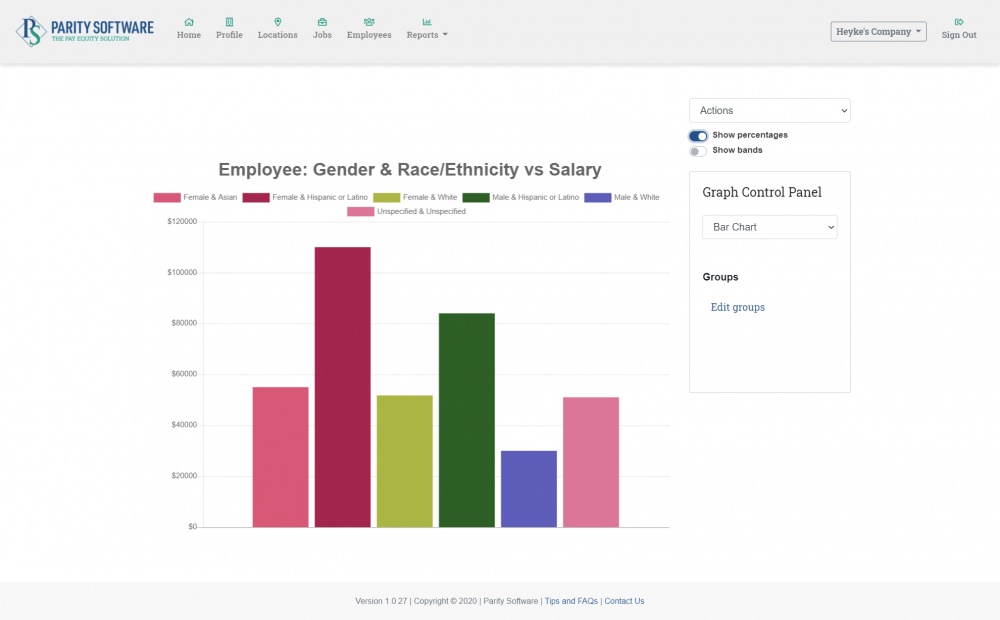Open the Tips and FAQs link
The image size is (1000, 620).
pos(571,601)
